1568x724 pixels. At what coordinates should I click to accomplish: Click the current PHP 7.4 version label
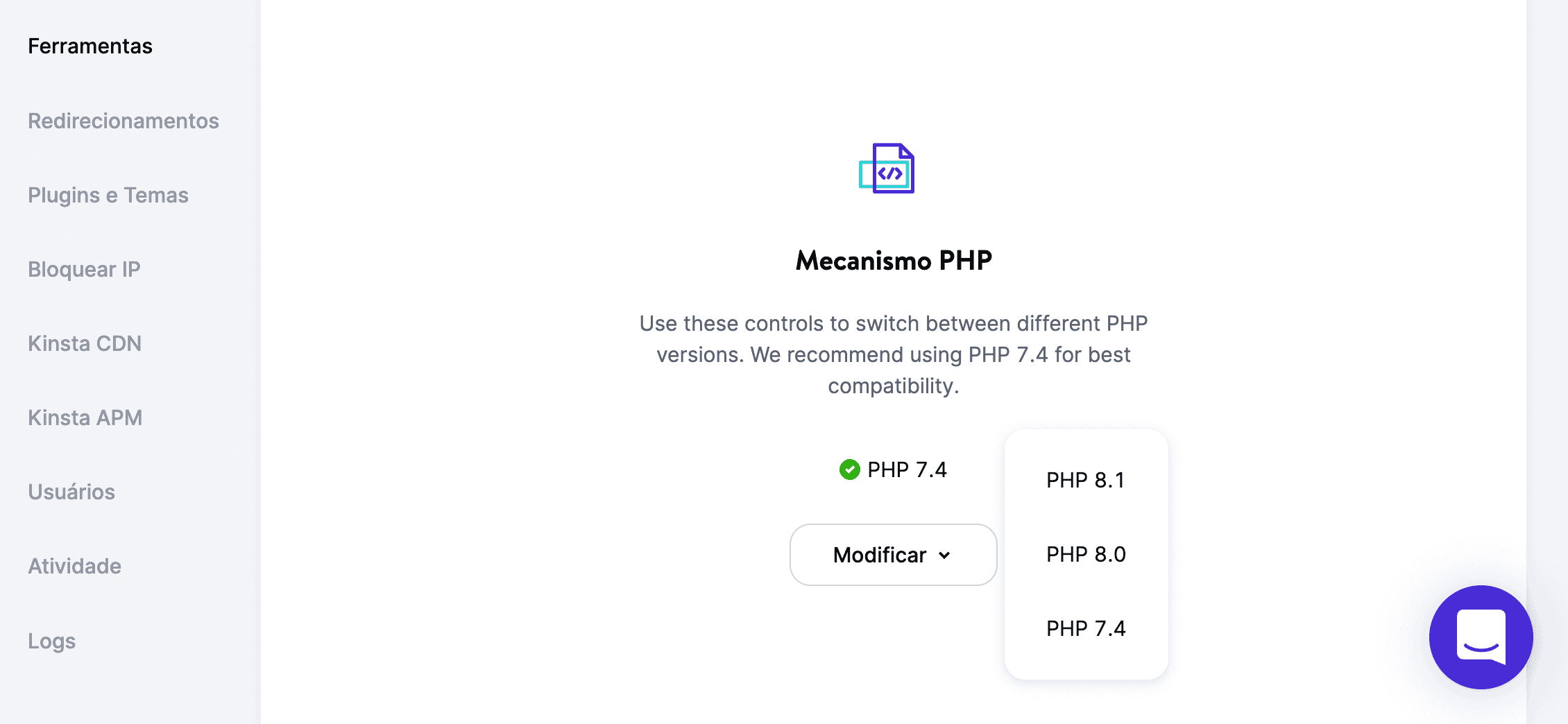point(906,469)
